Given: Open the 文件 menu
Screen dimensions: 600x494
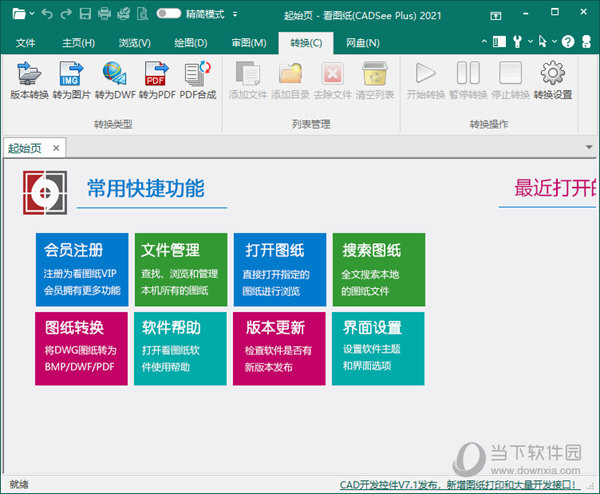Looking at the screenshot, I should tap(26, 43).
